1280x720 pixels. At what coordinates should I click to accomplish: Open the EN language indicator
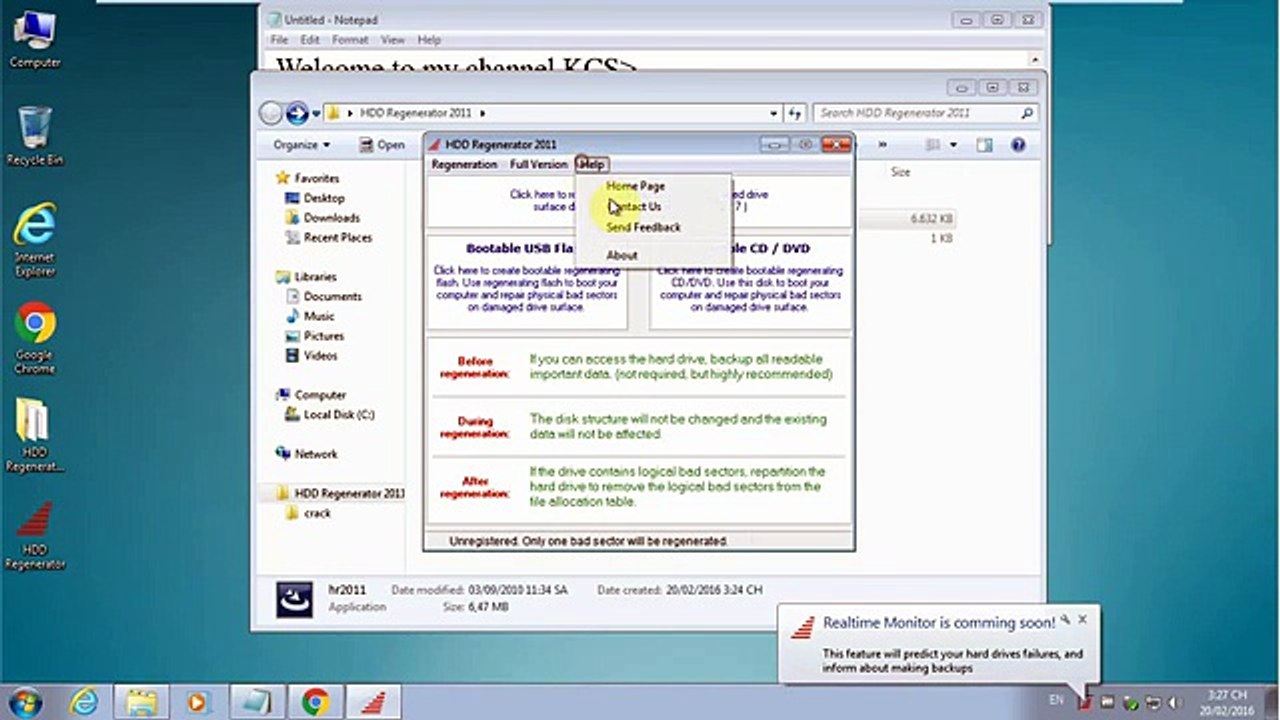pos(1057,703)
